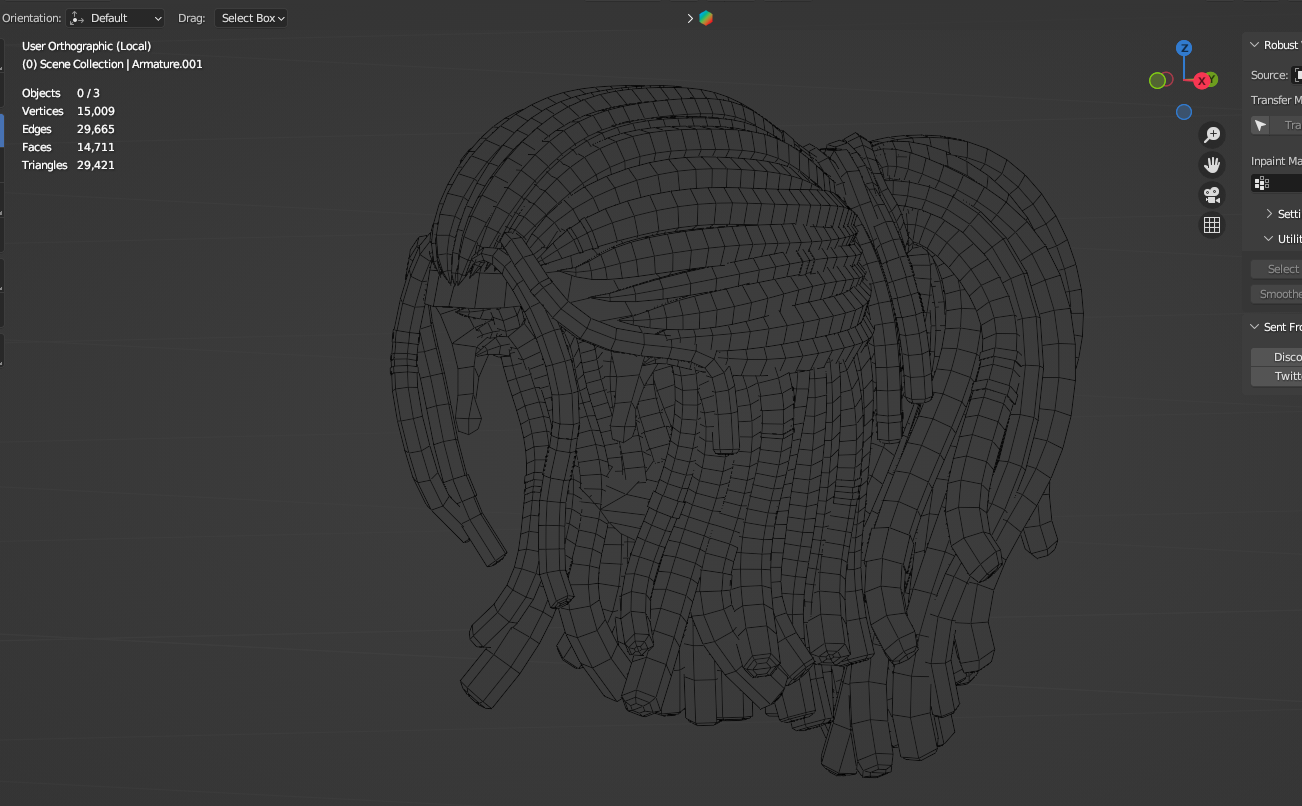Viewport: 1302px width, 806px height.
Task: Click the red X axis on gizmo
Action: click(x=1201, y=81)
